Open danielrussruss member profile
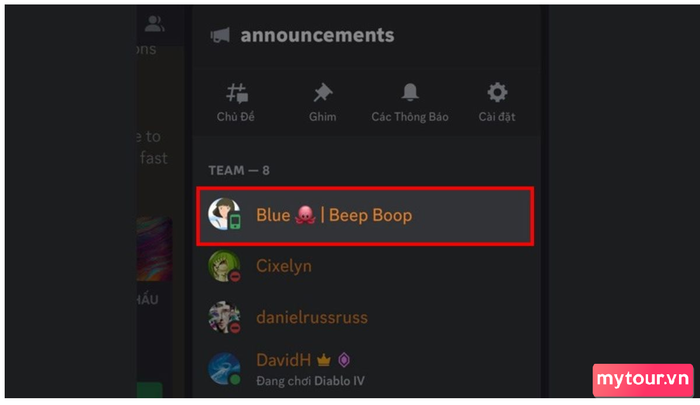Viewport: 700px width, 405px height. (x=365, y=317)
